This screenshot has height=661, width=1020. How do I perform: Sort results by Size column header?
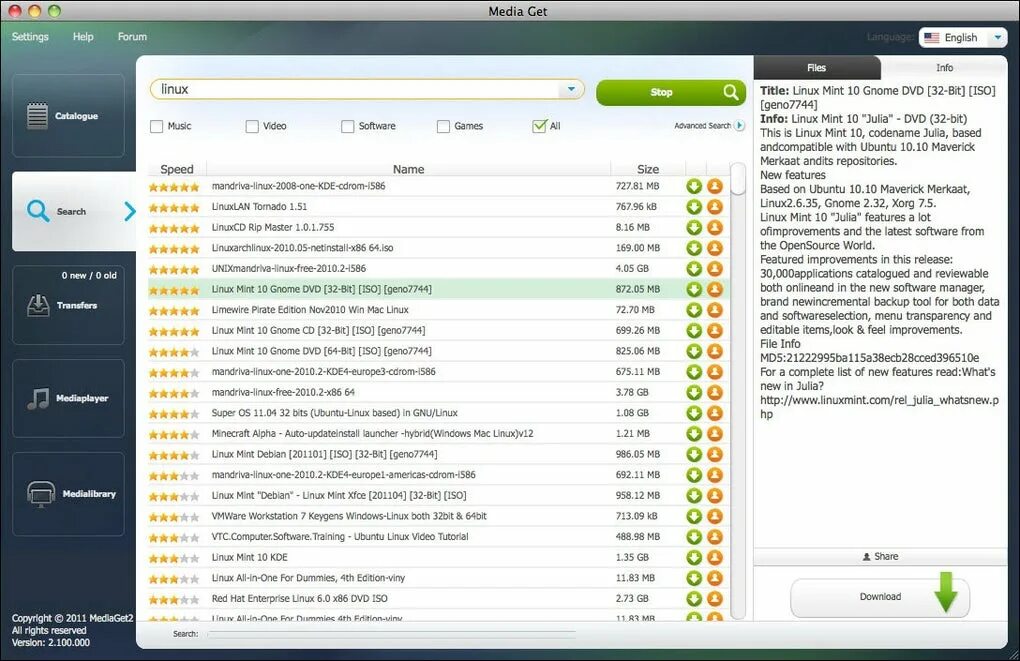coord(648,169)
